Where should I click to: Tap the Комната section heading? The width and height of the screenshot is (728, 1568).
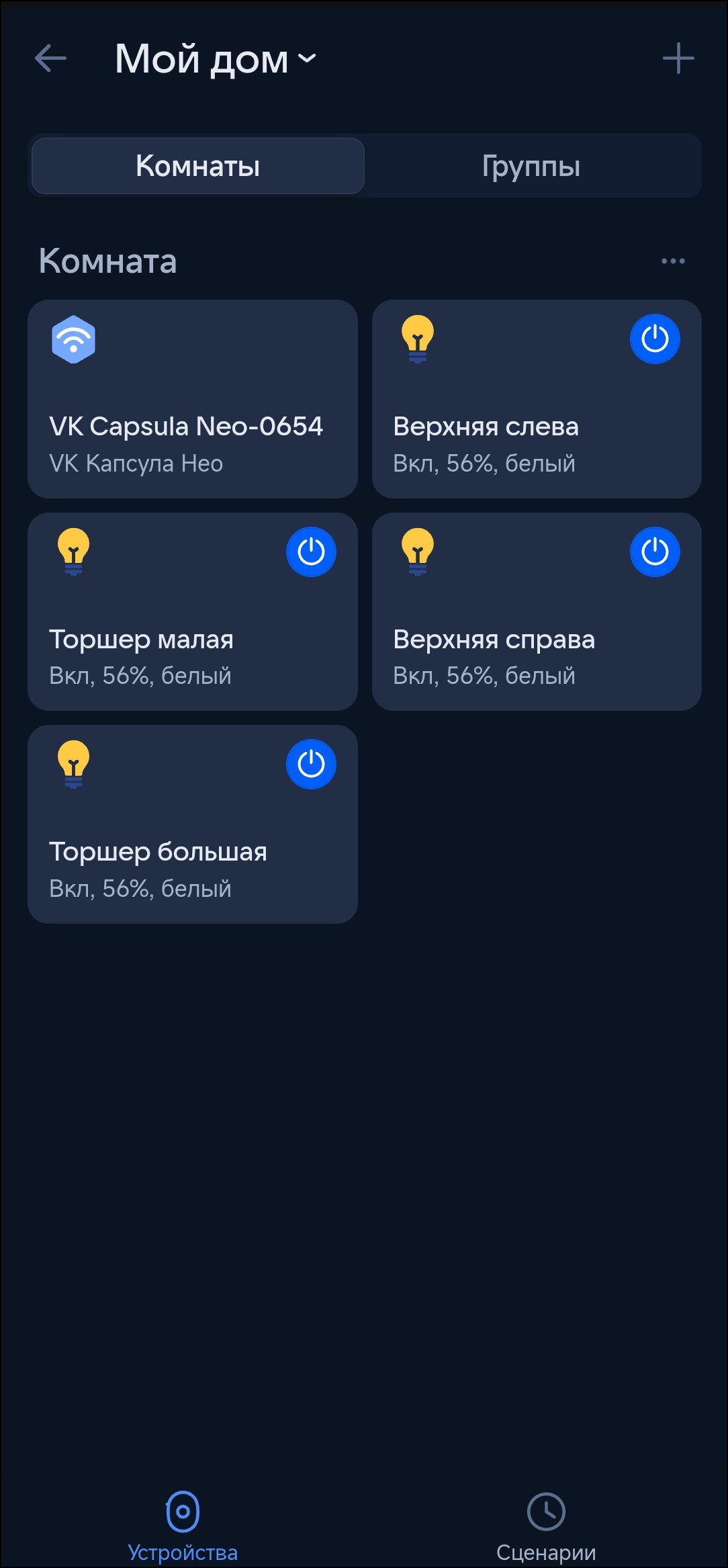[108, 261]
